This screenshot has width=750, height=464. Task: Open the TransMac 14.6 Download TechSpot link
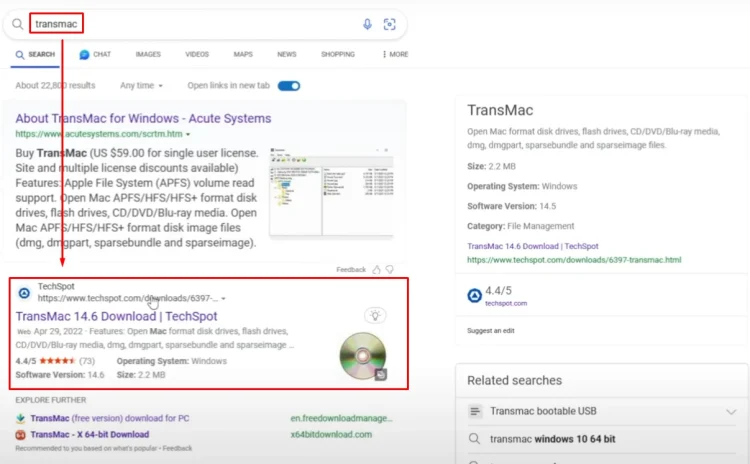coord(116,316)
